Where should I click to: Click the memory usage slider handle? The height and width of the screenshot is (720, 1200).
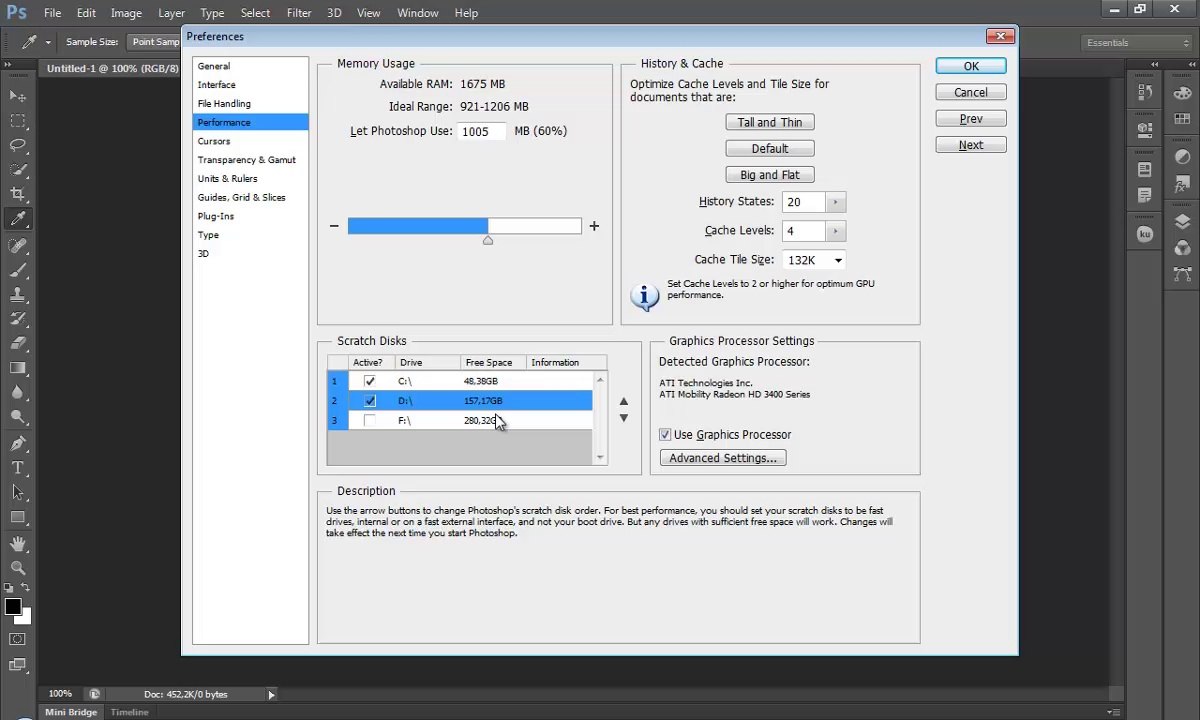(488, 240)
